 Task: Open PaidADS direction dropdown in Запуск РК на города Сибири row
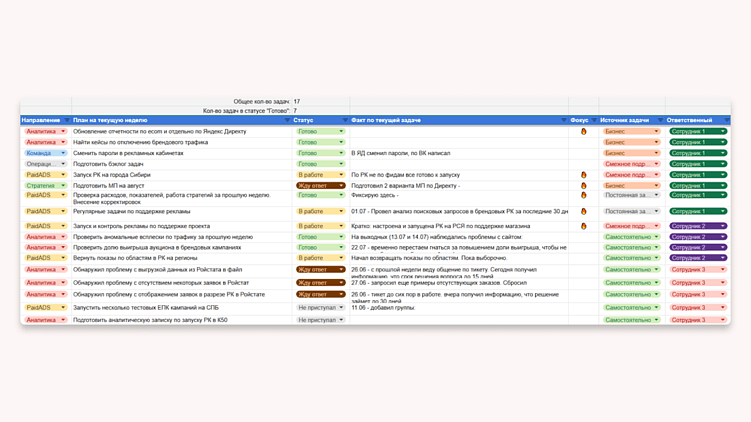pyautogui.click(x=46, y=175)
